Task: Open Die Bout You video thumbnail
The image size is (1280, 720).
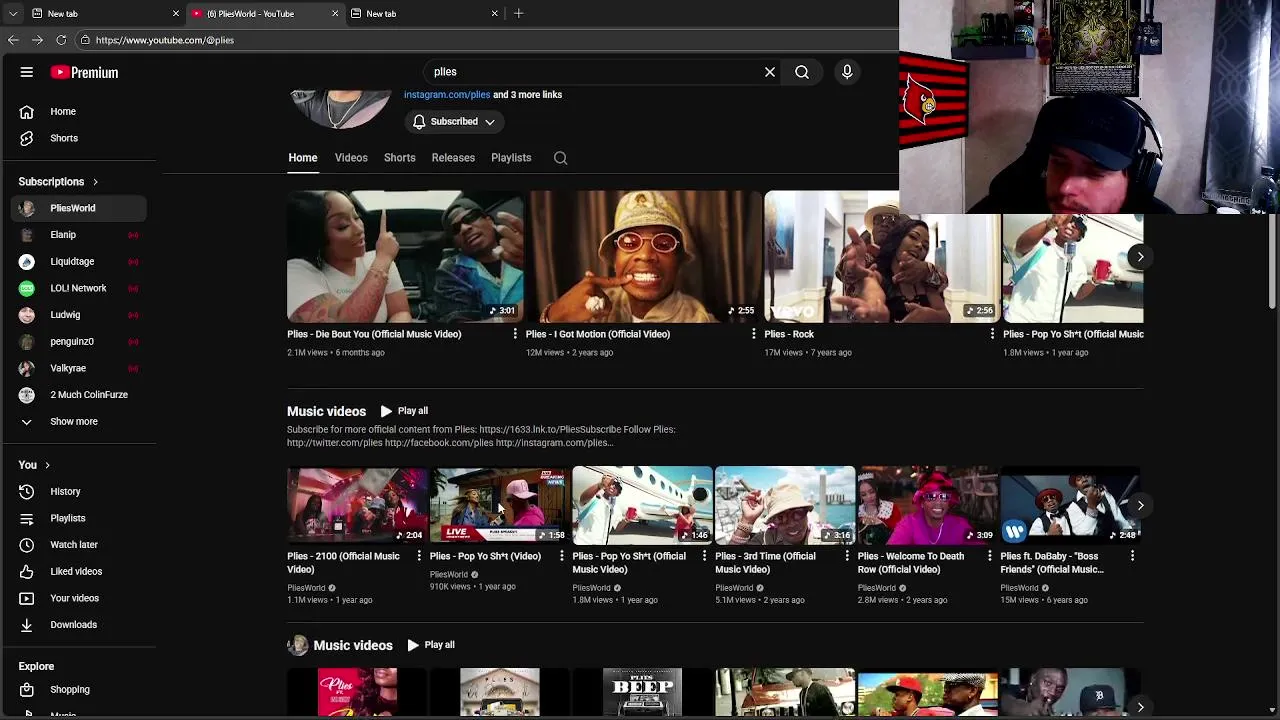Action: pos(405,257)
